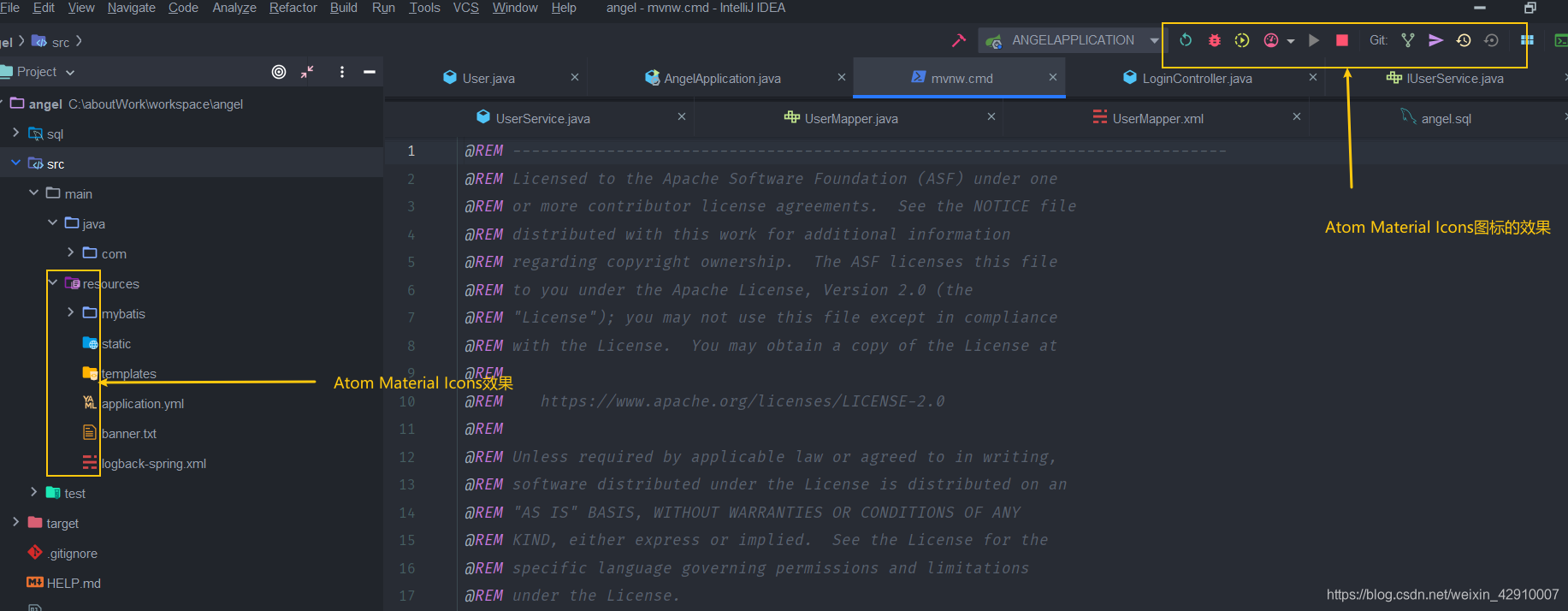The image size is (1568, 611).
Task: Push commits with the purple arrow icon
Action: [1436, 40]
